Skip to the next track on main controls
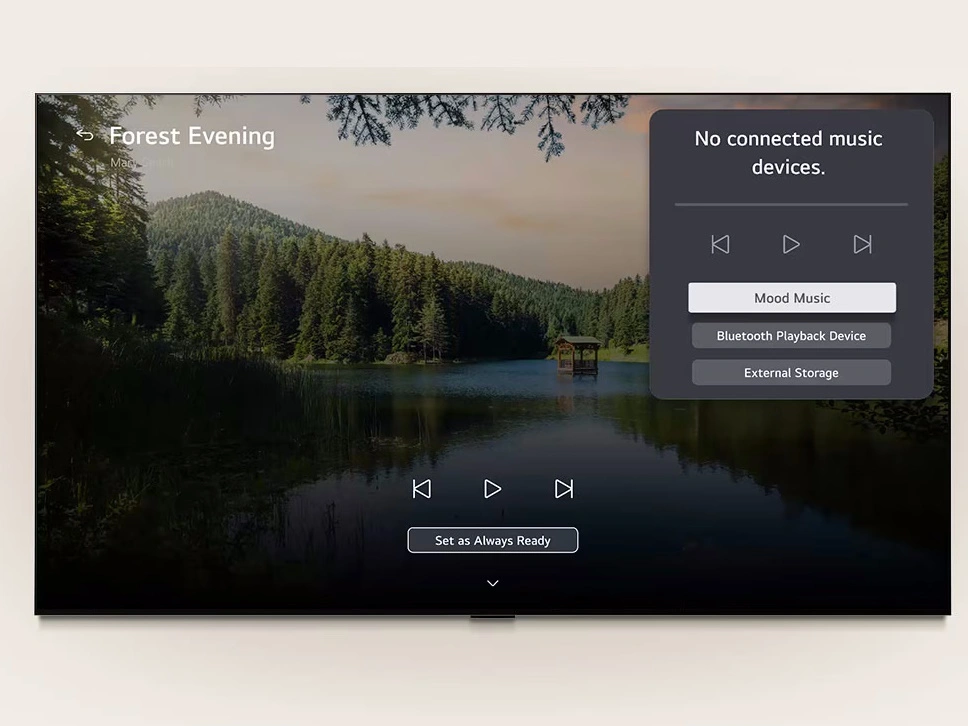Viewport: 968px width, 726px height. coord(563,488)
